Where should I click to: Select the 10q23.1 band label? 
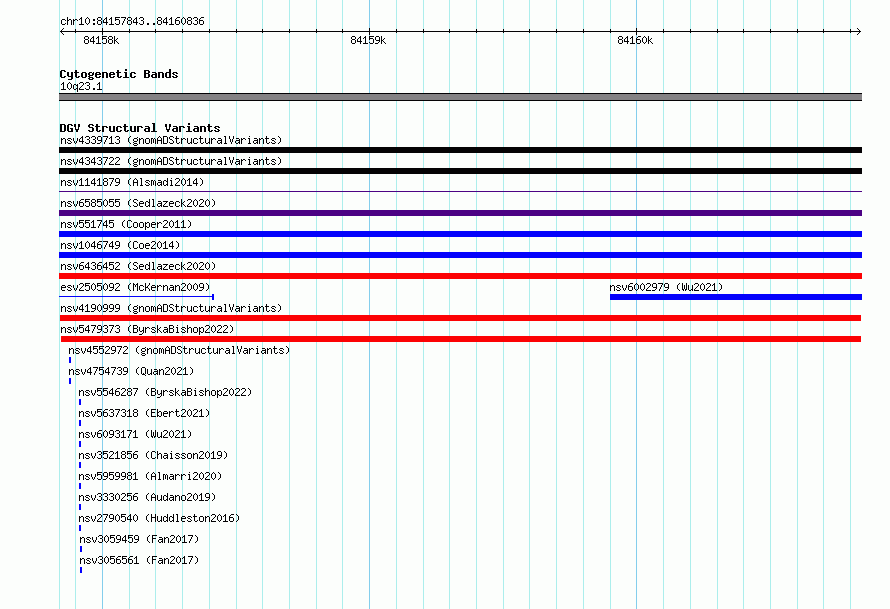point(81,86)
